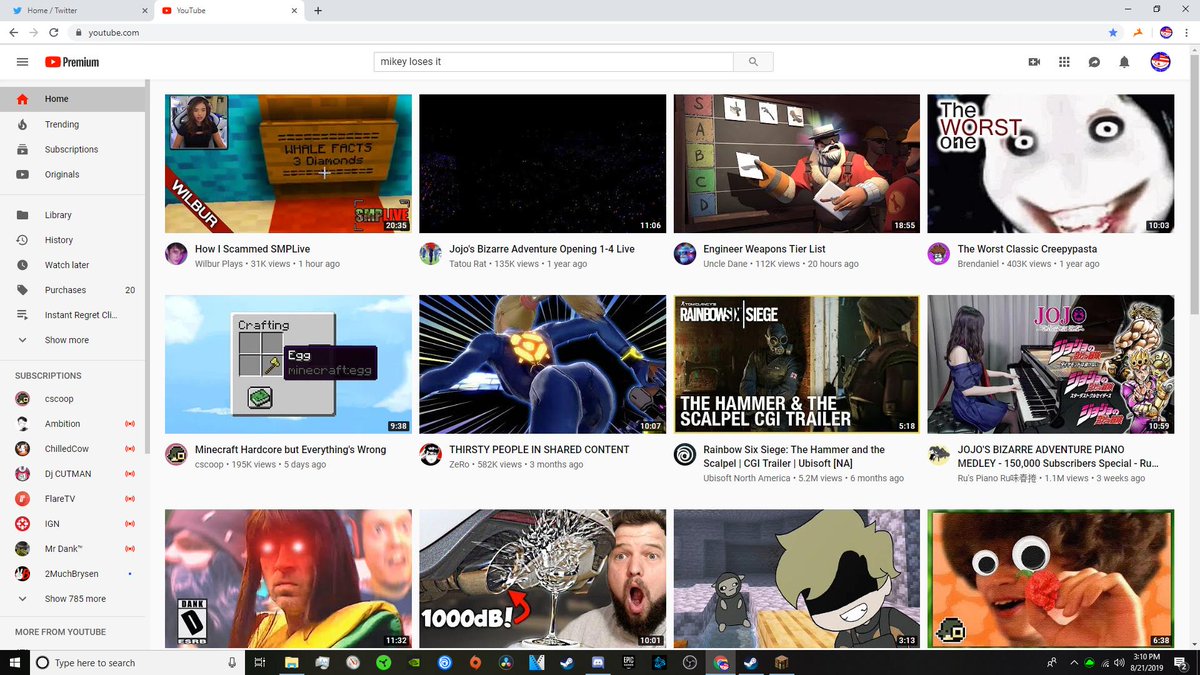Click the browser back arrow
This screenshot has width=1200, height=675.
(13, 32)
